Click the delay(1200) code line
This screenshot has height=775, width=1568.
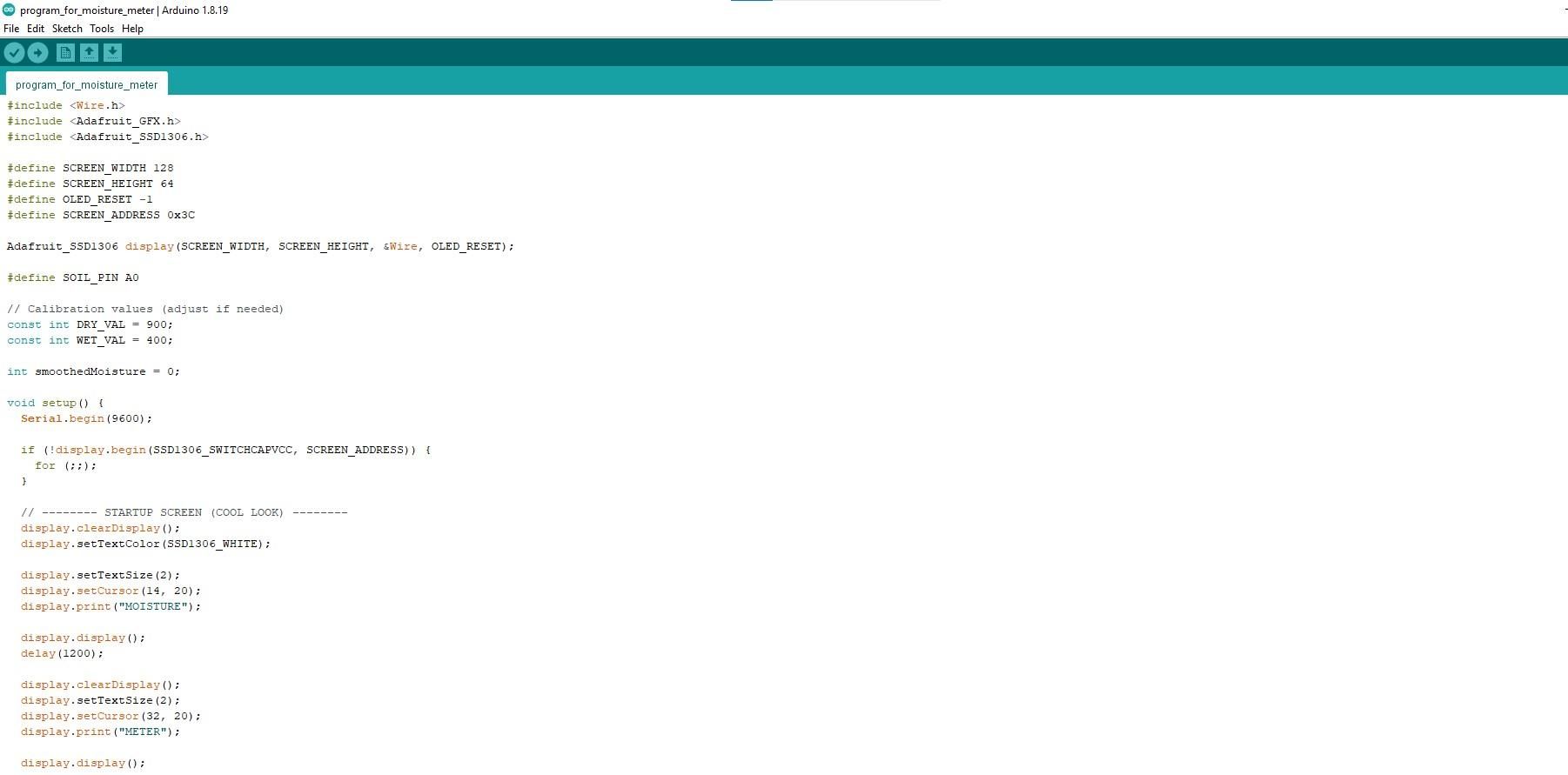(x=62, y=653)
